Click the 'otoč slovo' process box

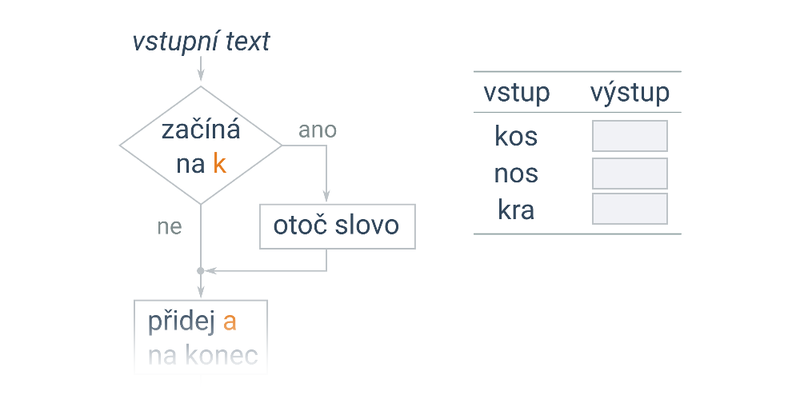point(337,227)
